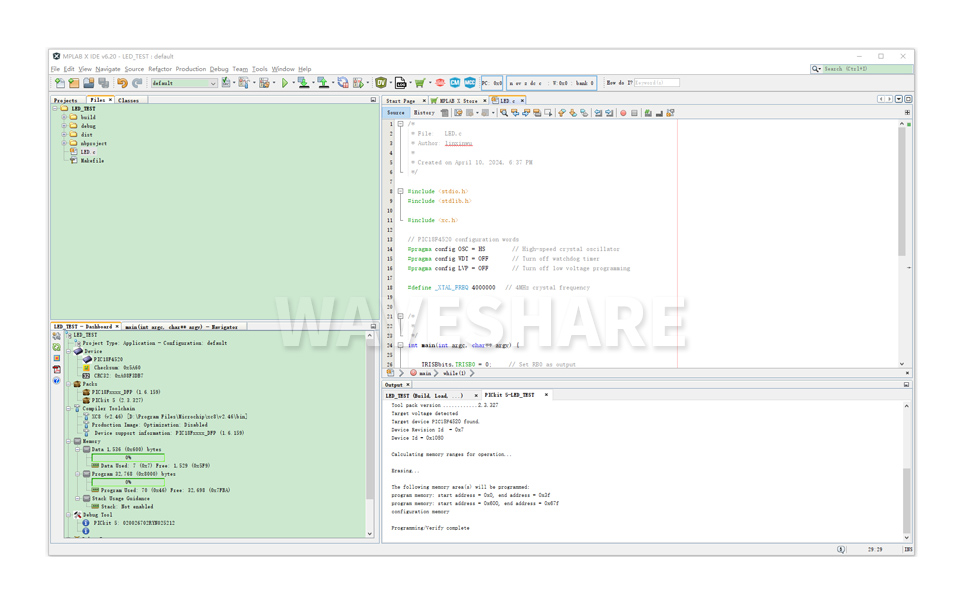This screenshot has height=601, width=960.
Task: Select the Build Project hammer icon
Action: pyautogui.click(x=225, y=83)
